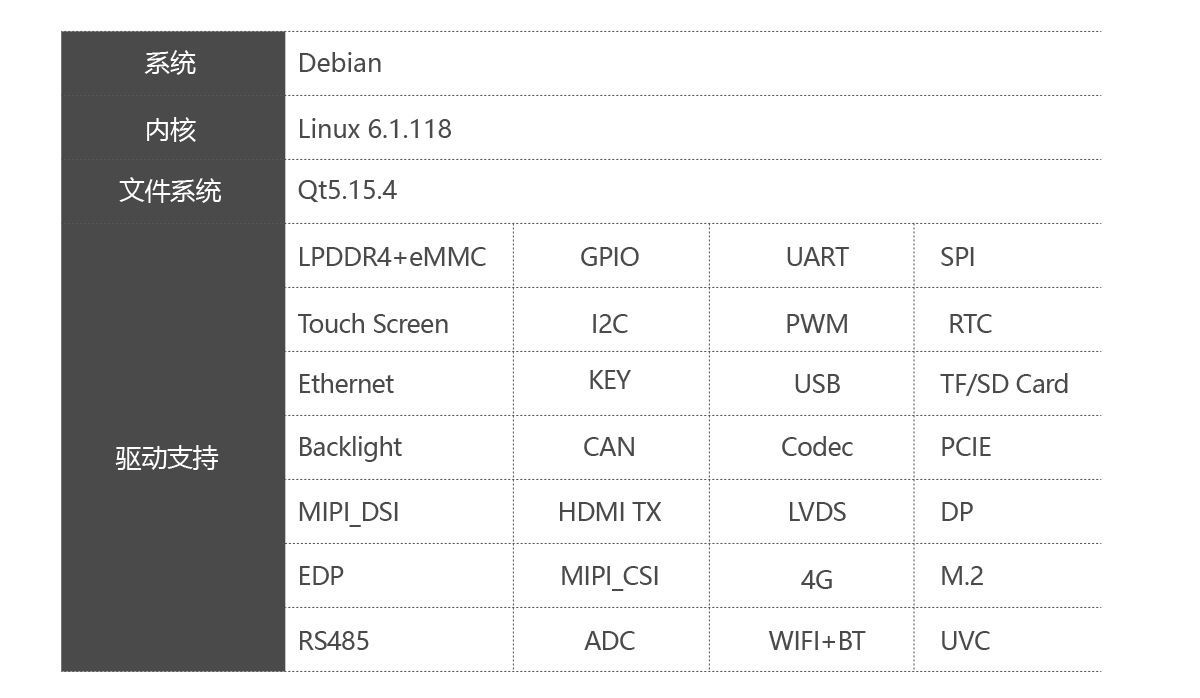The height and width of the screenshot is (698, 1200).
Task: Click the GPIO driver cell
Action: (x=609, y=257)
